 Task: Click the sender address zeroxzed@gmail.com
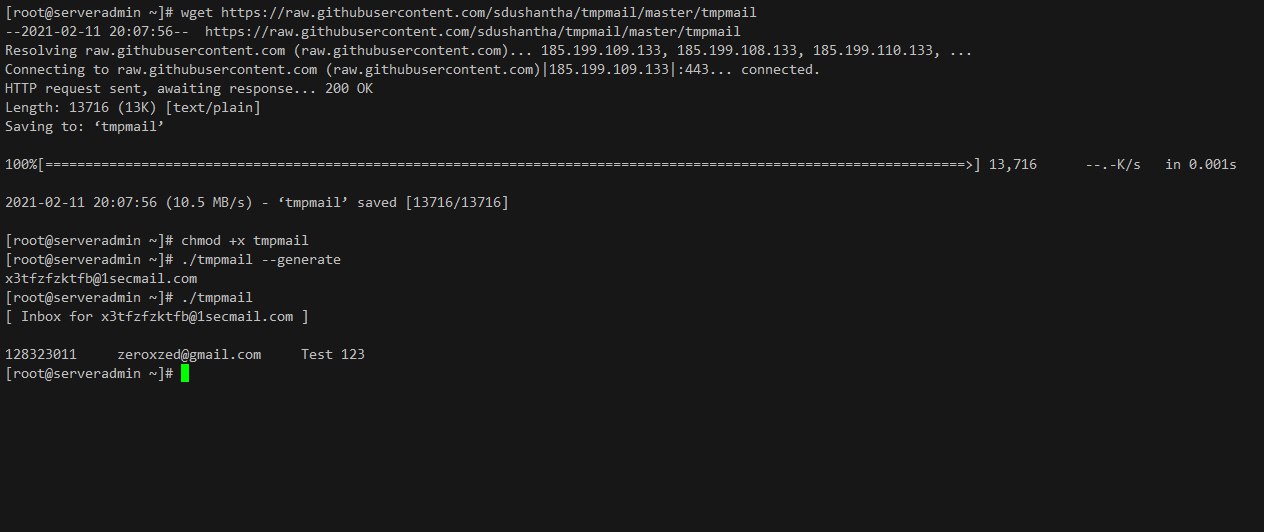[189, 354]
